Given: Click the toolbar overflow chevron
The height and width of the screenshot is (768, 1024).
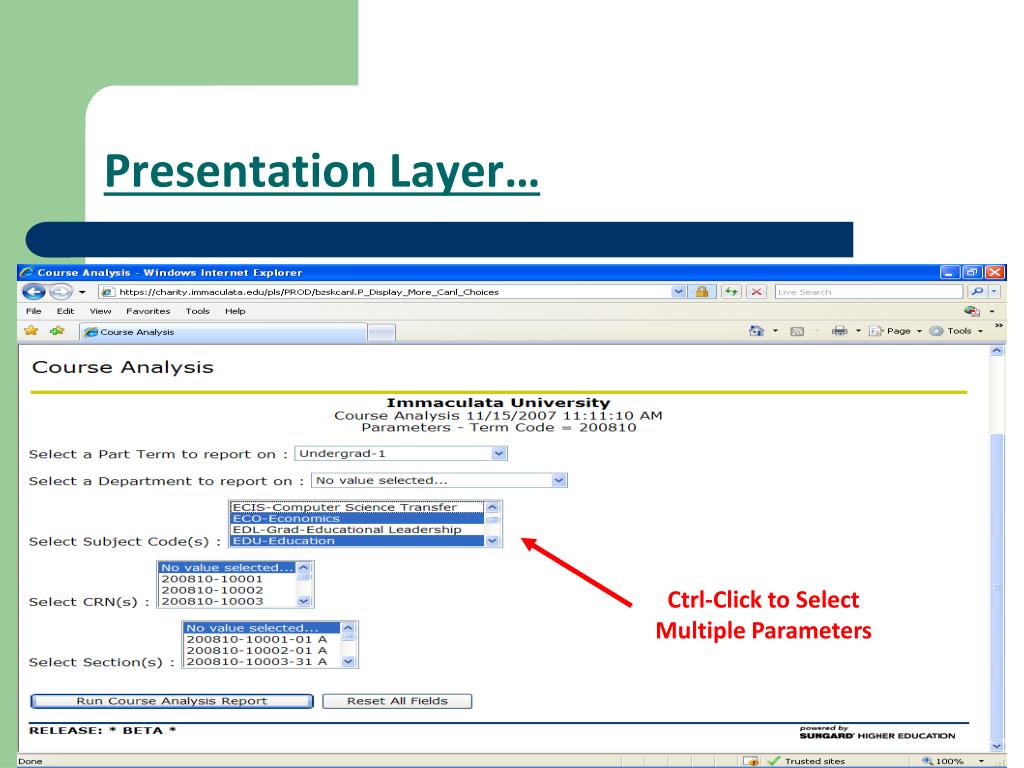Looking at the screenshot, I should click(x=999, y=326).
